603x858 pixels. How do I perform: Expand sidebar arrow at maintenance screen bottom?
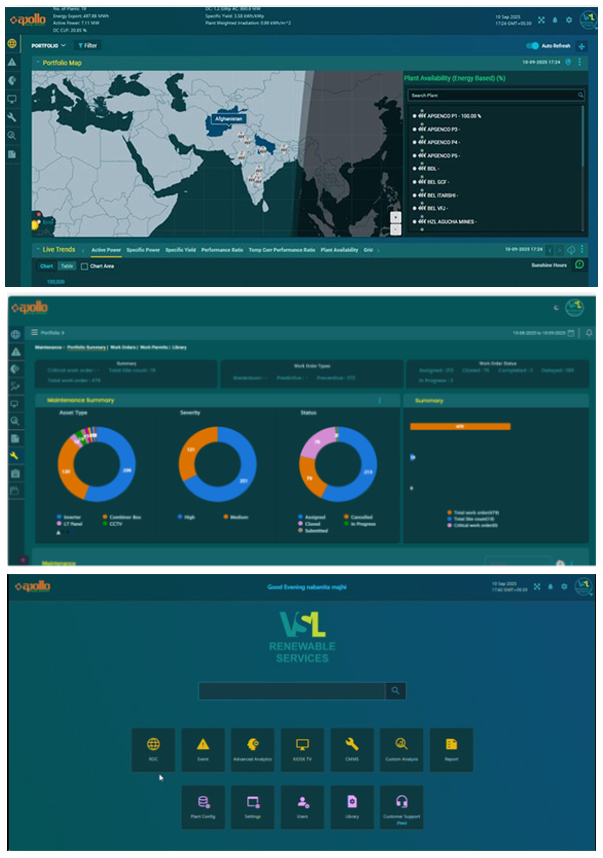click(x=23, y=560)
